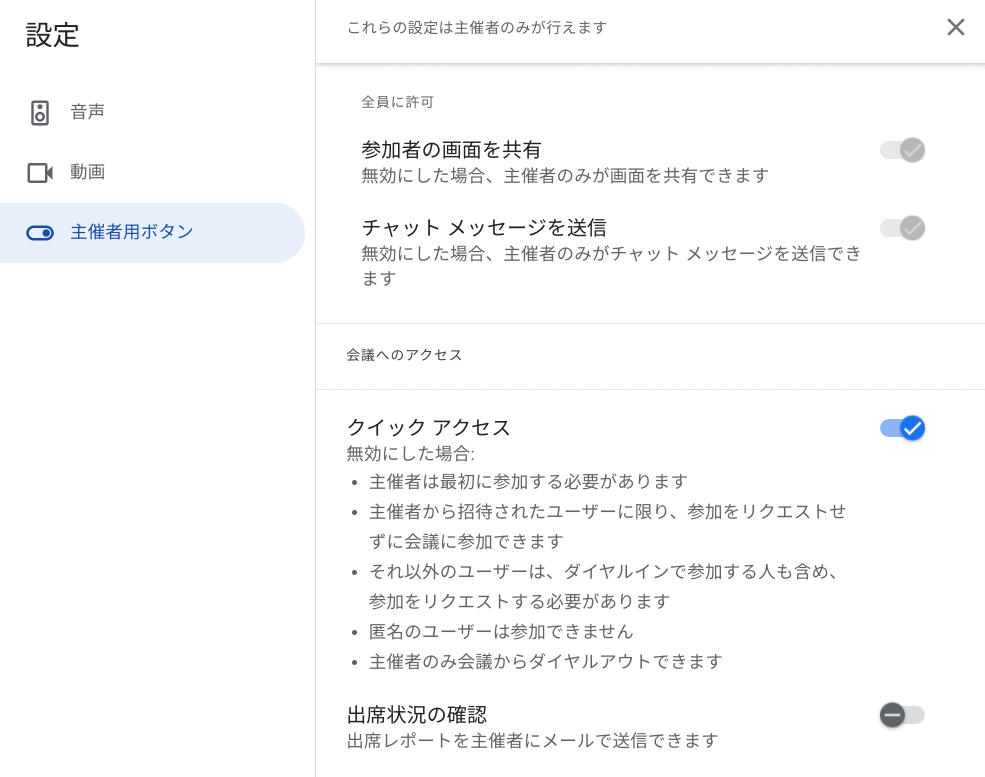Click the speaker icon beside 音声
The width and height of the screenshot is (985, 777).
tap(40, 112)
